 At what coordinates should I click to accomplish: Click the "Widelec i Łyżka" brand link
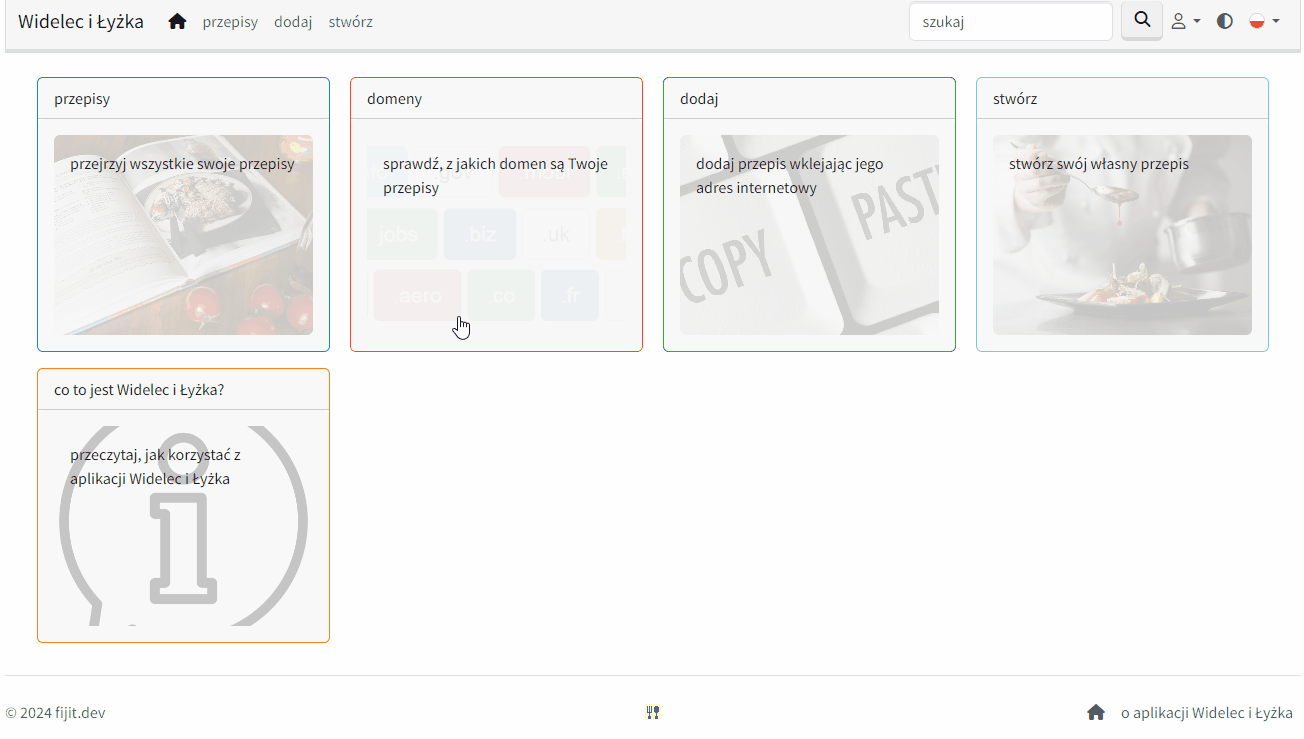[81, 21]
